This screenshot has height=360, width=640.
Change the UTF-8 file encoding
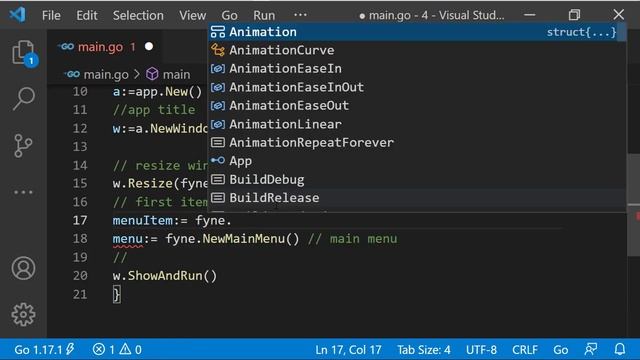click(x=481, y=350)
